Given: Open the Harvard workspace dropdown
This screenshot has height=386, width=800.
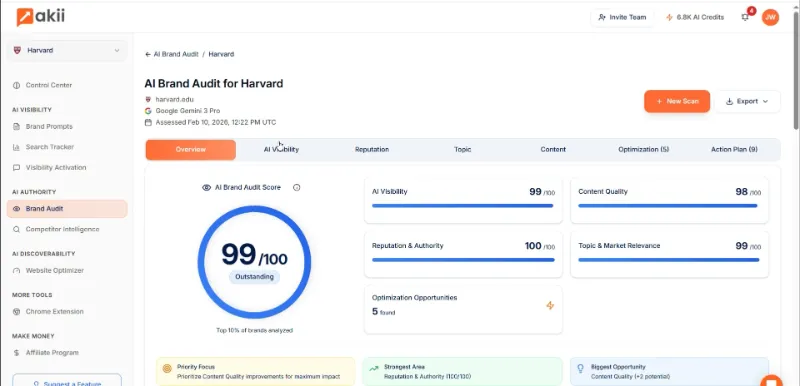Looking at the screenshot, I should tap(67, 50).
